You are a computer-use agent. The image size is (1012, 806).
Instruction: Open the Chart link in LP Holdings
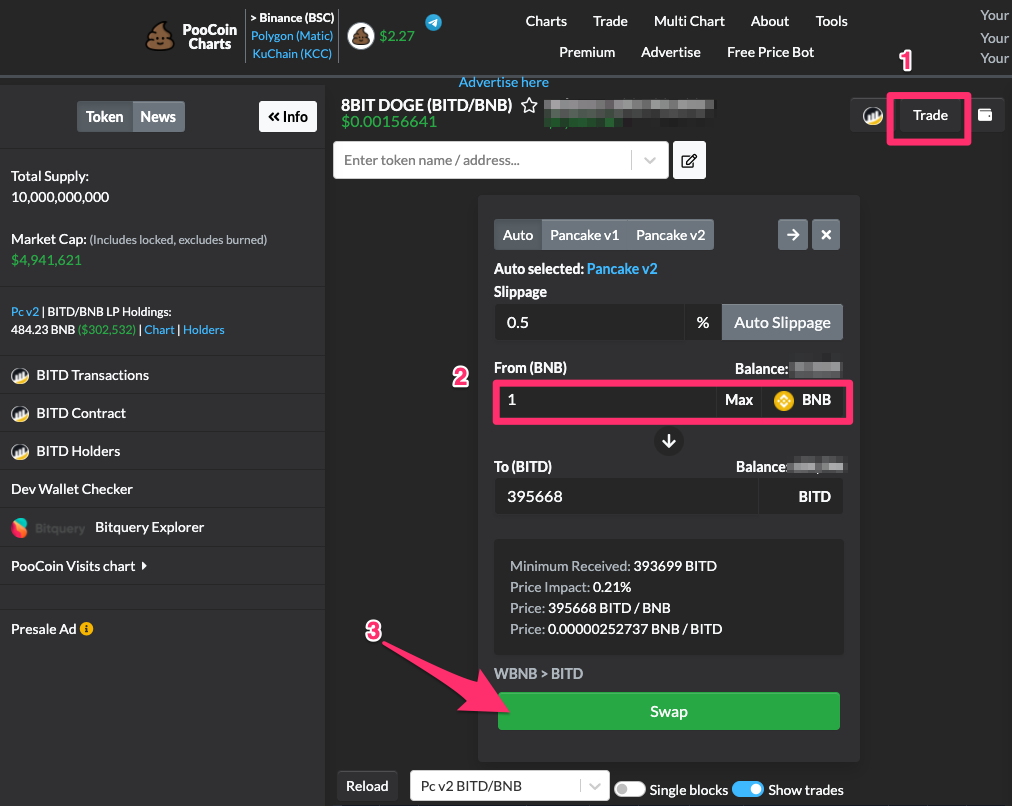159,330
